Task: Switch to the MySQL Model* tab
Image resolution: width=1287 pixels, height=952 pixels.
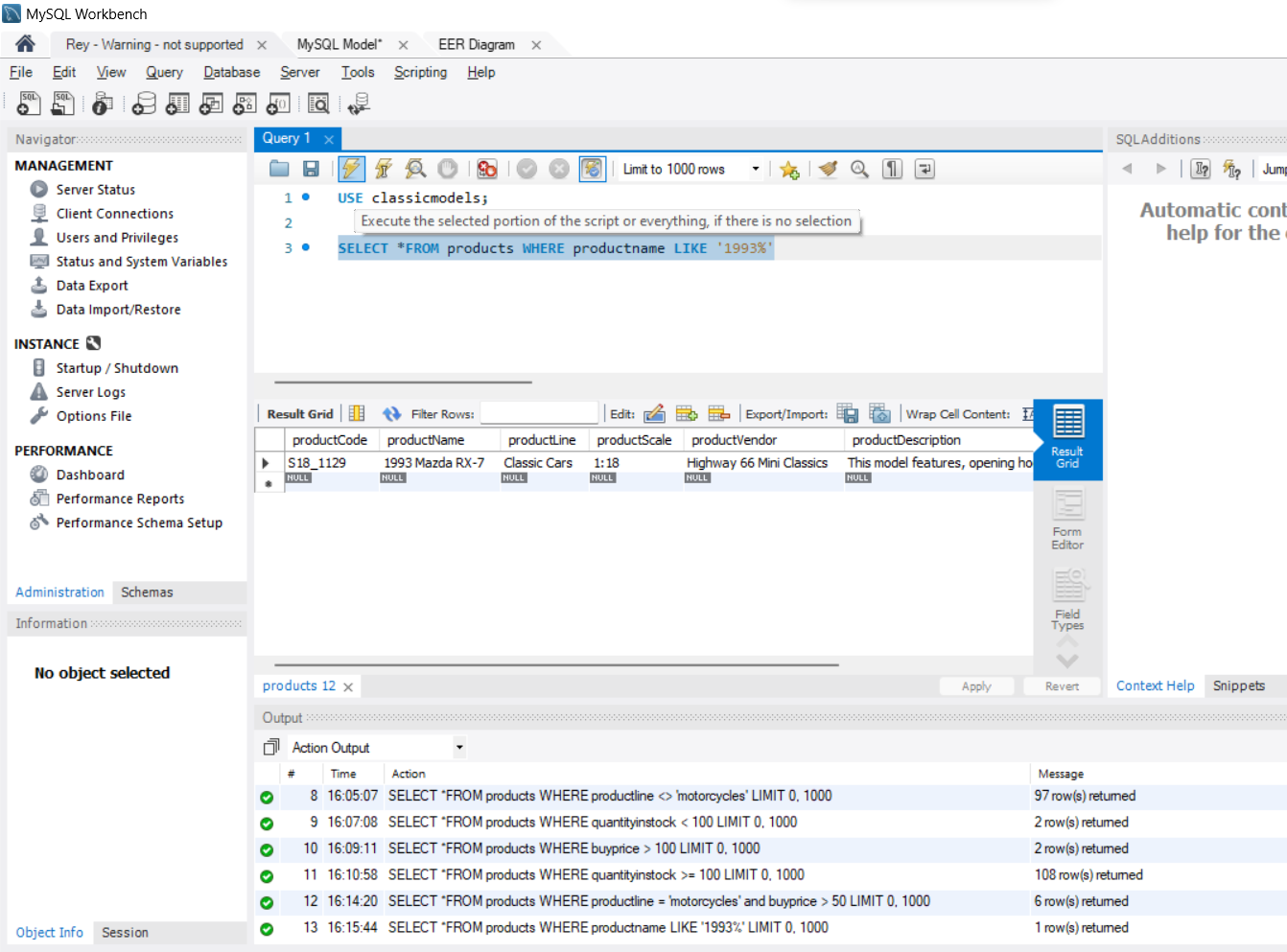Action: coord(339,44)
